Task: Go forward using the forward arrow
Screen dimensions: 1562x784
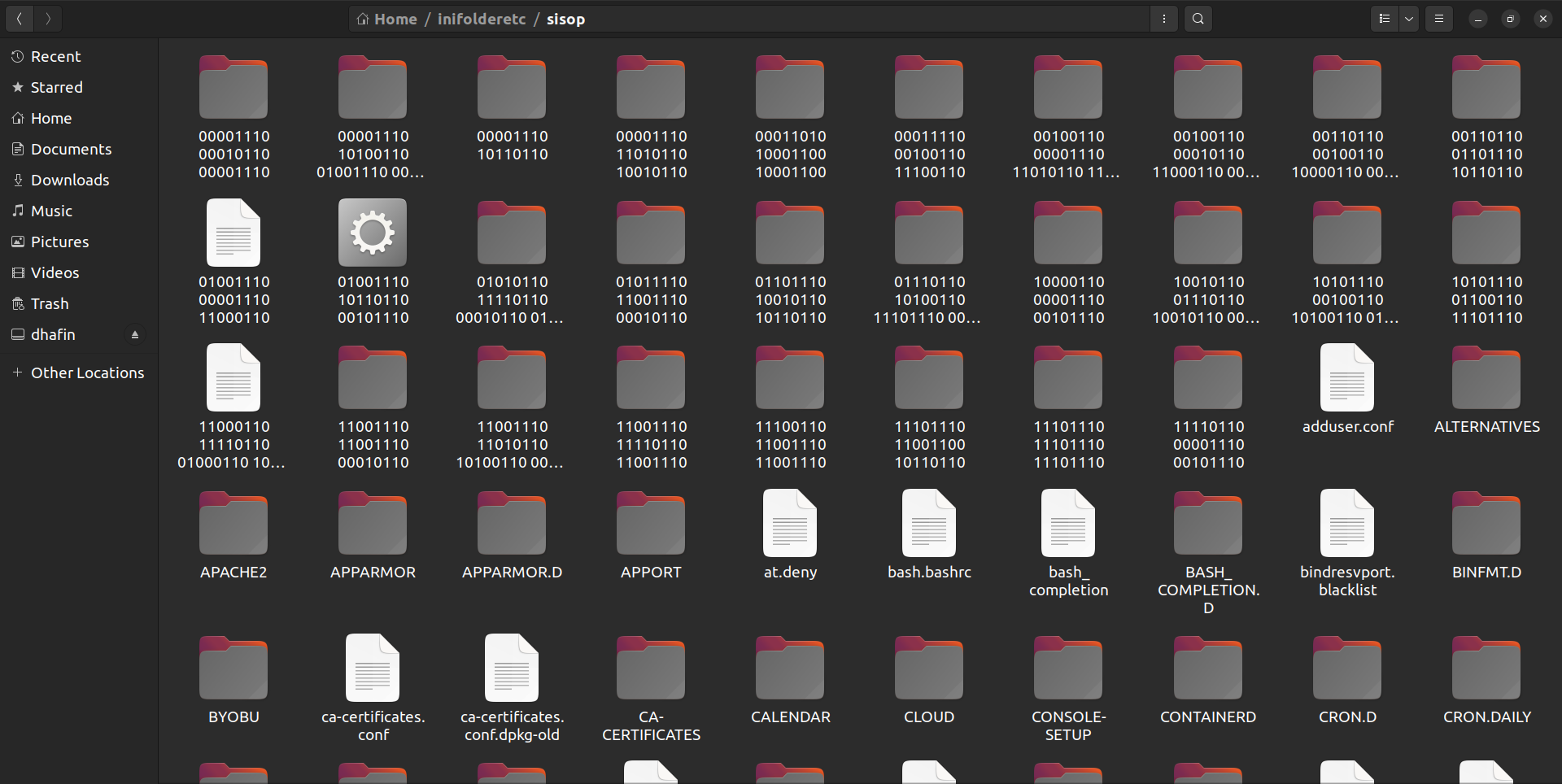Action: (x=48, y=19)
